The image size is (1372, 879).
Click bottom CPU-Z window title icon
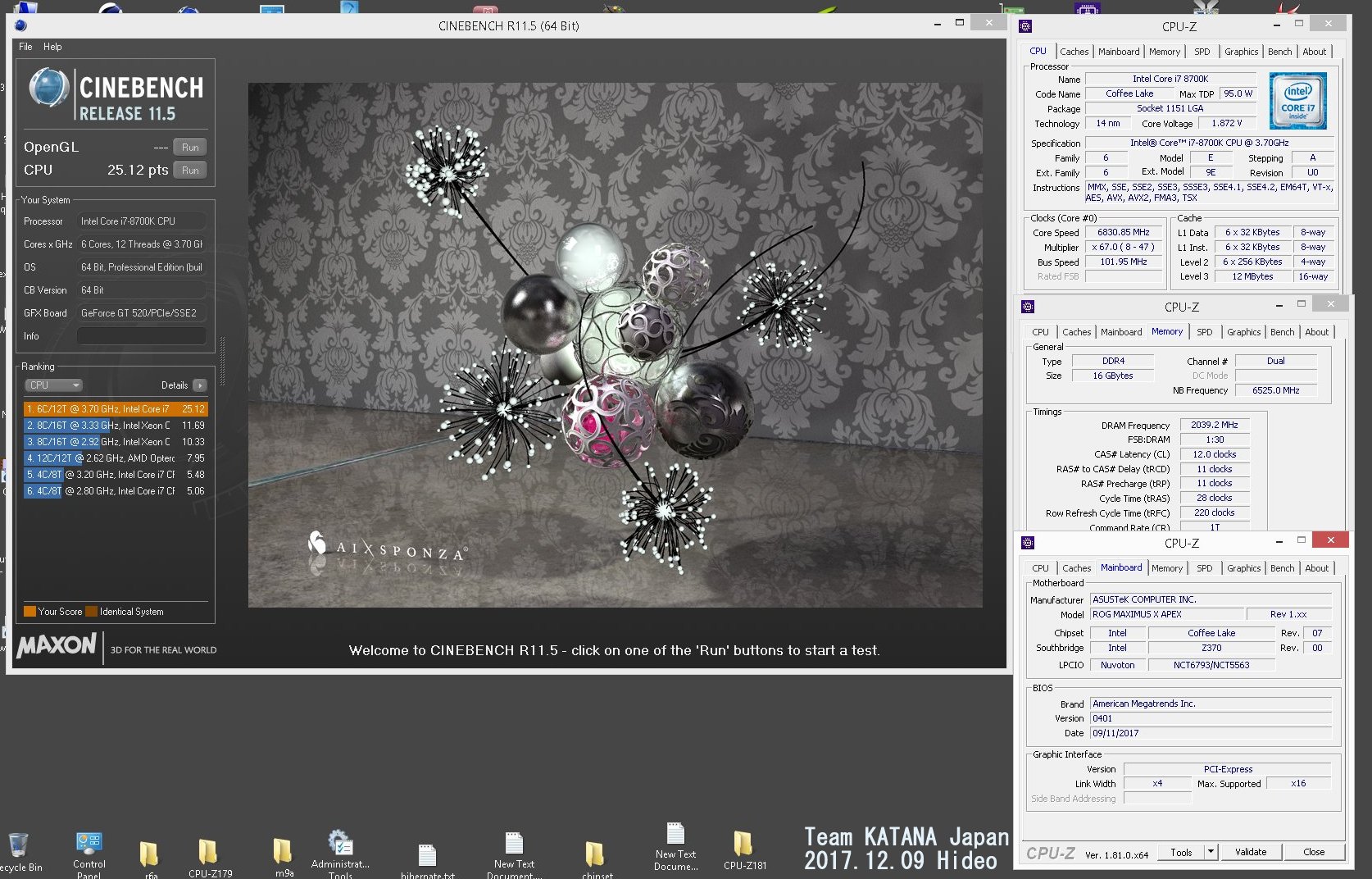(x=1028, y=543)
